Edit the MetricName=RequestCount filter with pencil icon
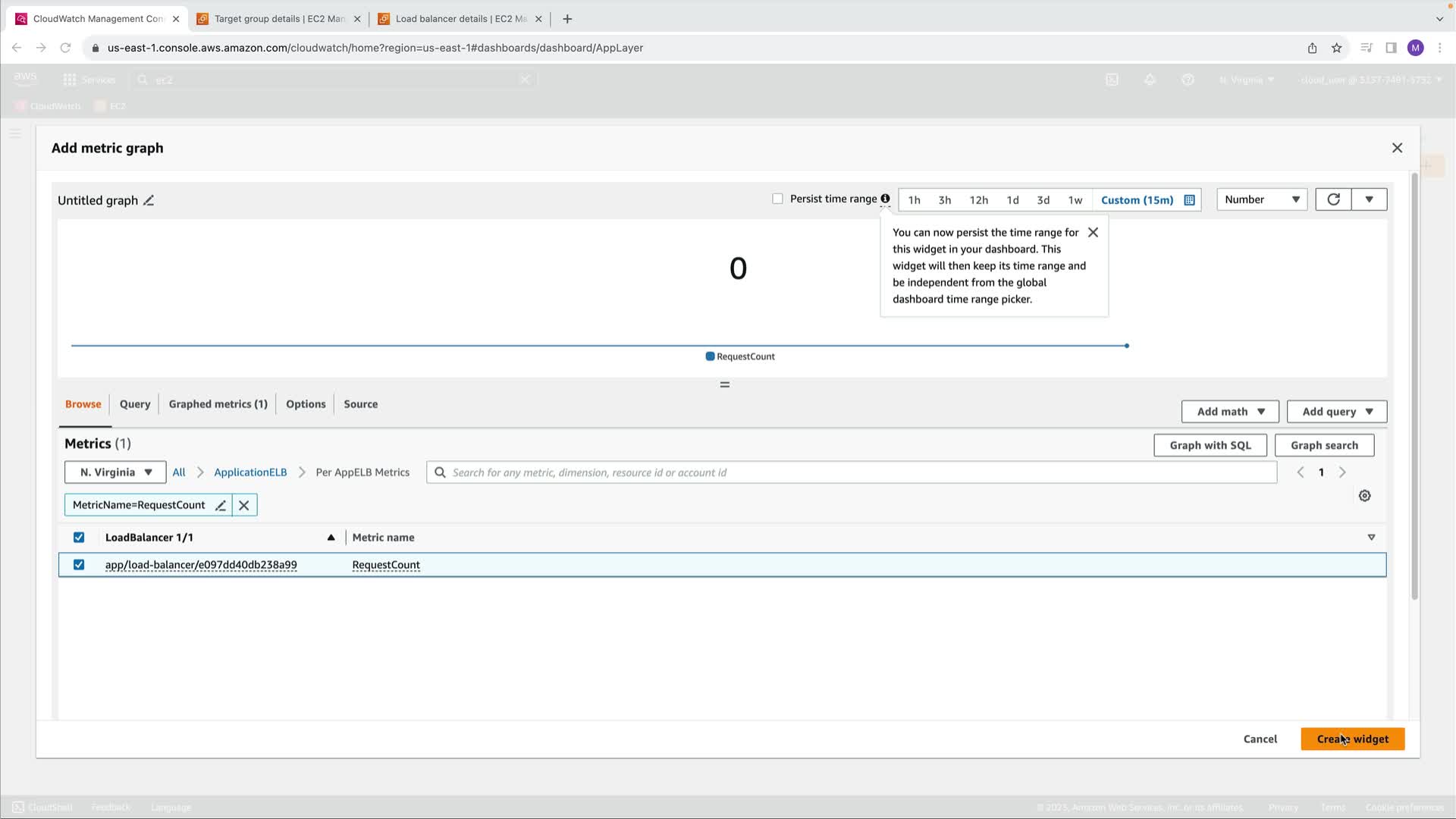Image resolution: width=1456 pixels, height=819 pixels. point(221,506)
